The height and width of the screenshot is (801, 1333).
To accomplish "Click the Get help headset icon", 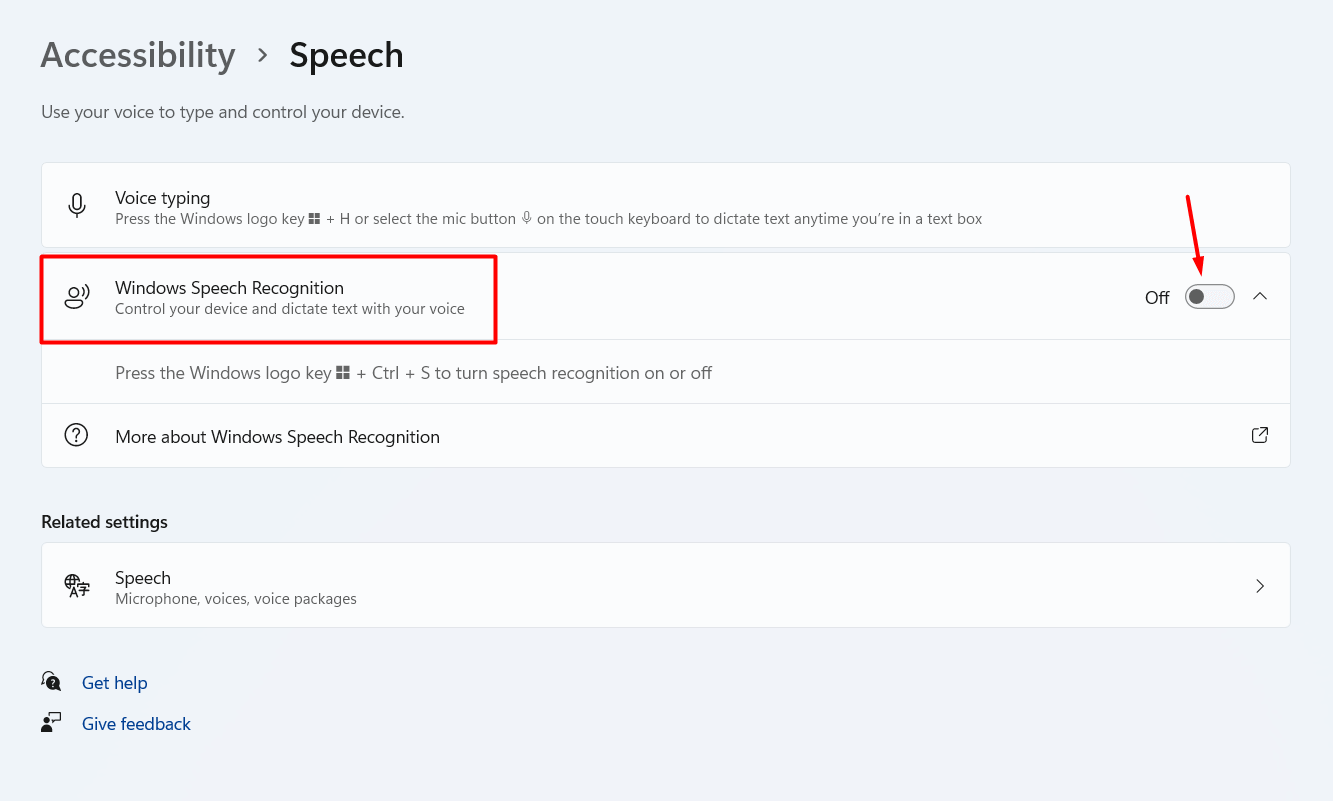I will 51,682.
